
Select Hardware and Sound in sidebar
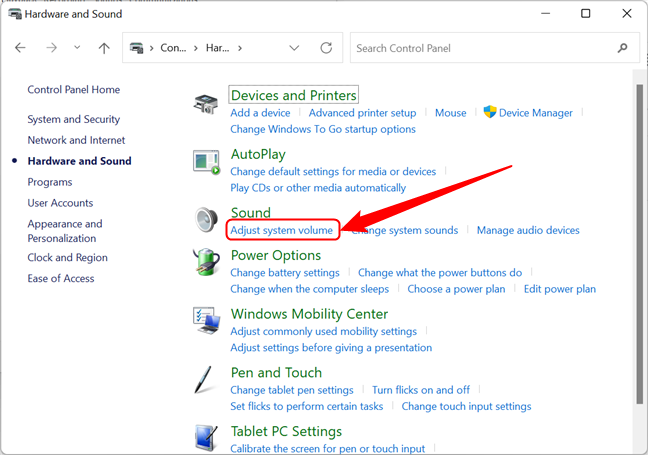(79, 161)
